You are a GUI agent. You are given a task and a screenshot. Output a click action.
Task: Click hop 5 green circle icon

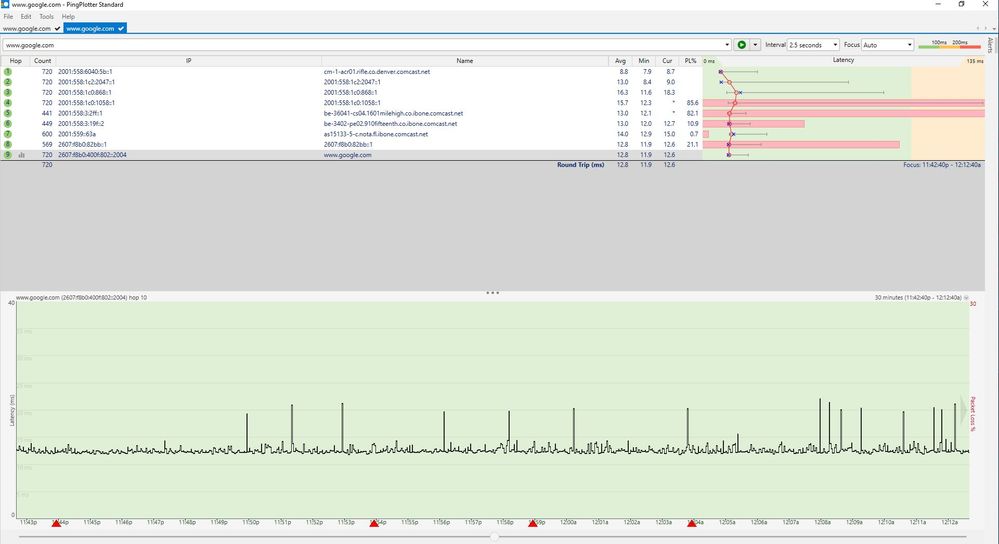(x=8, y=113)
